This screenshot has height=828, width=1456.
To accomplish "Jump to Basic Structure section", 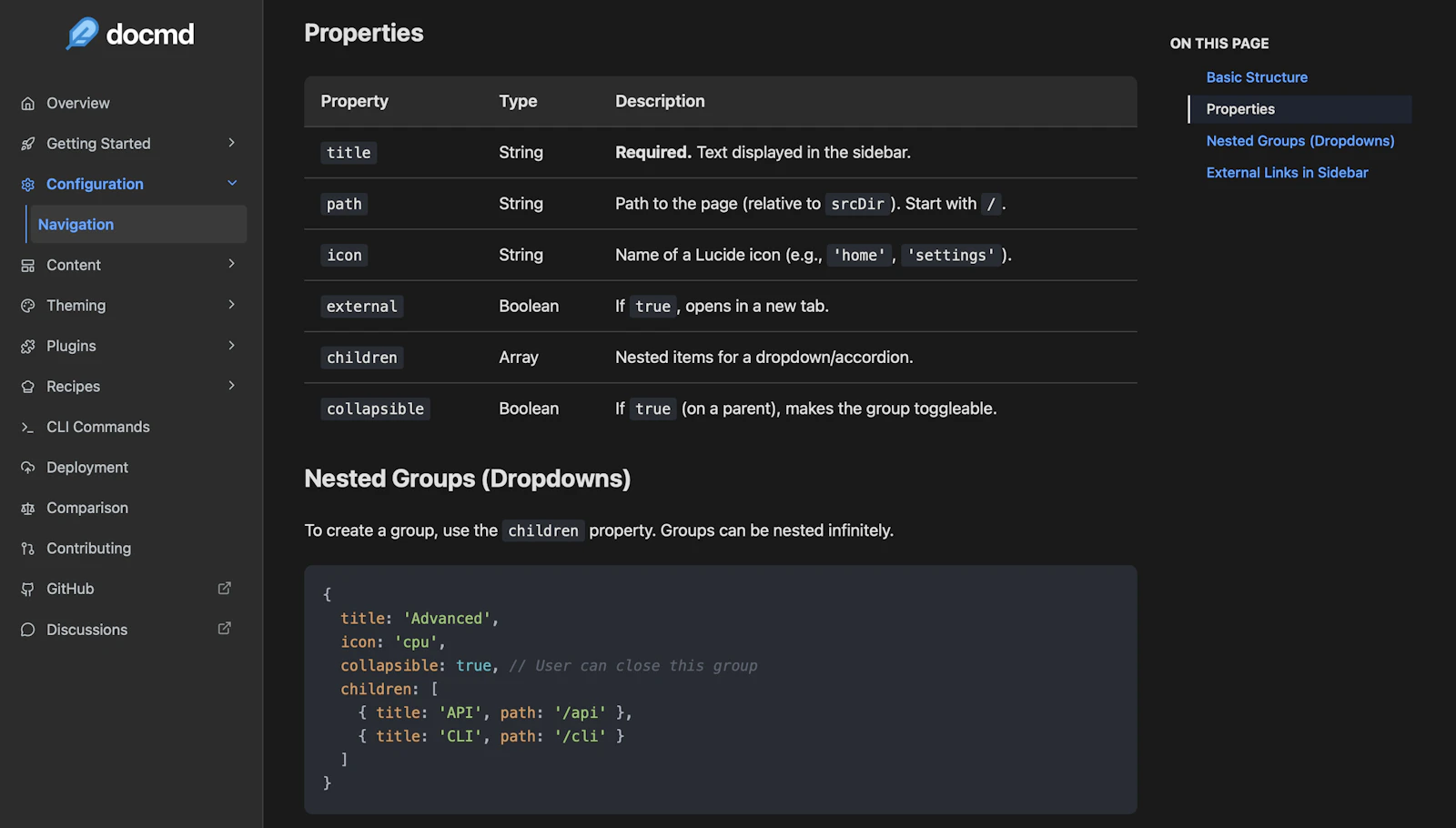I will point(1257,77).
